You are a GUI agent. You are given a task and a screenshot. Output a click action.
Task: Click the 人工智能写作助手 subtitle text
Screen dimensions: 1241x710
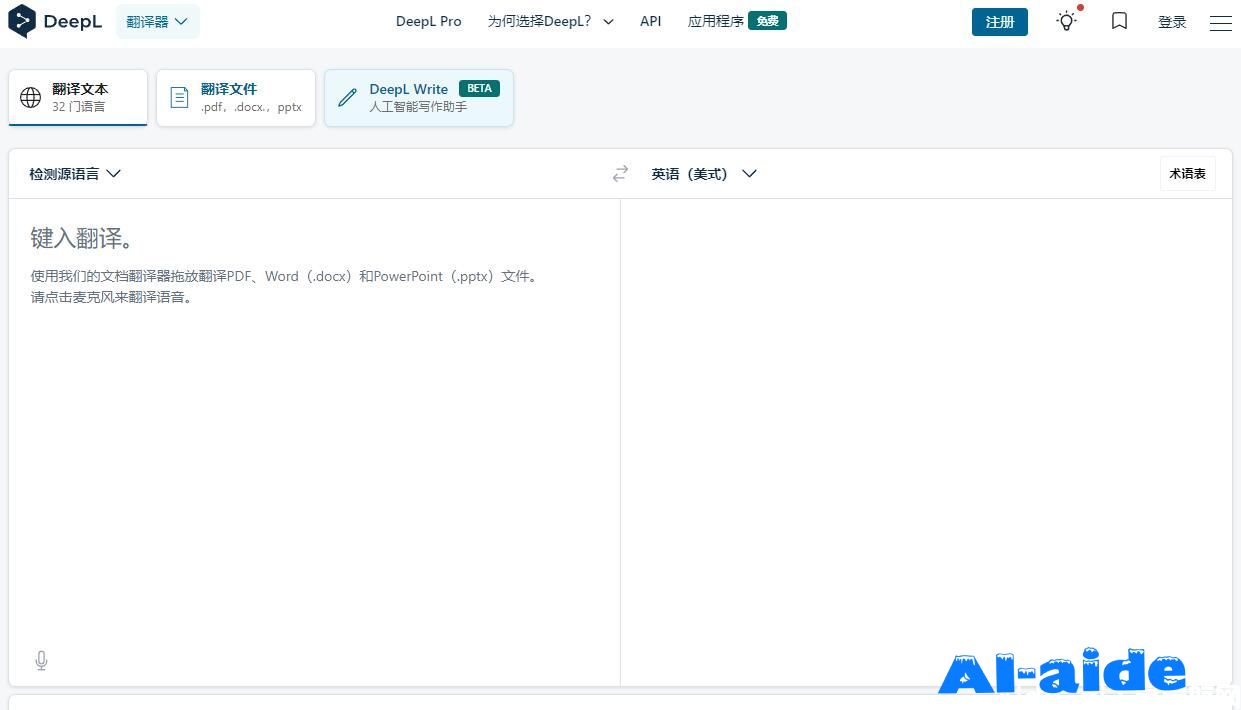[x=418, y=106]
